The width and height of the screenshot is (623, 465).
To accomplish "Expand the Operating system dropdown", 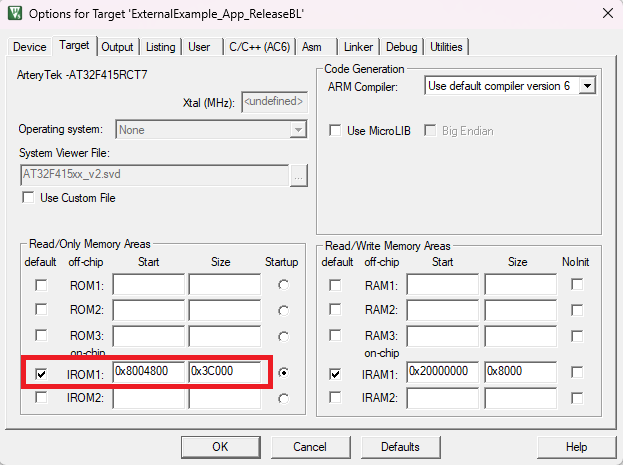I will (297, 130).
